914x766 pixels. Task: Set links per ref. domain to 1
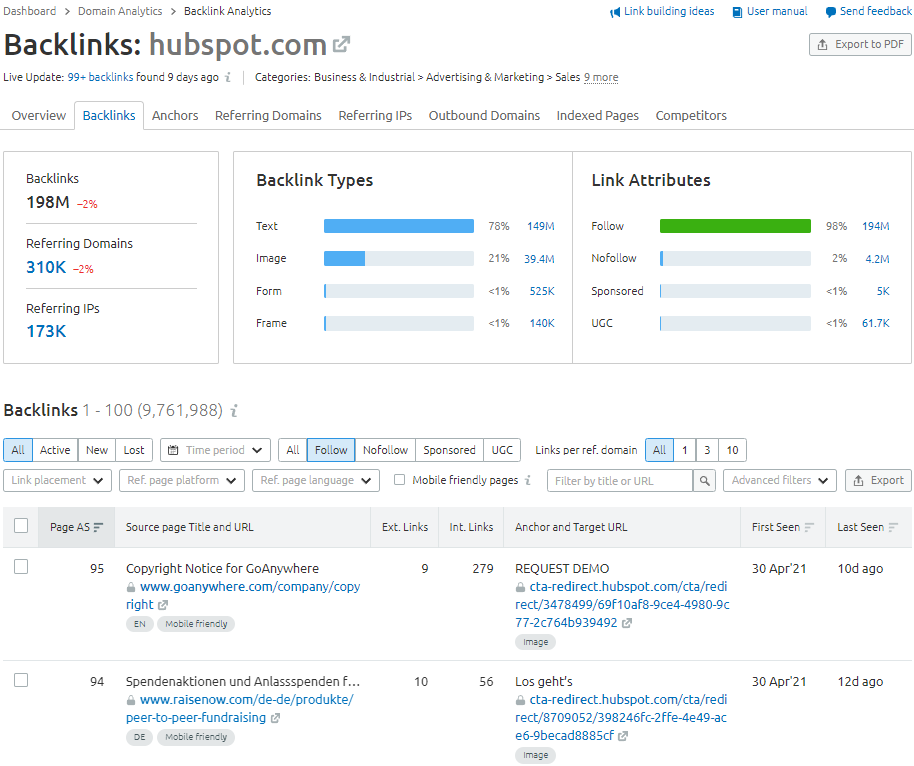click(x=685, y=450)
